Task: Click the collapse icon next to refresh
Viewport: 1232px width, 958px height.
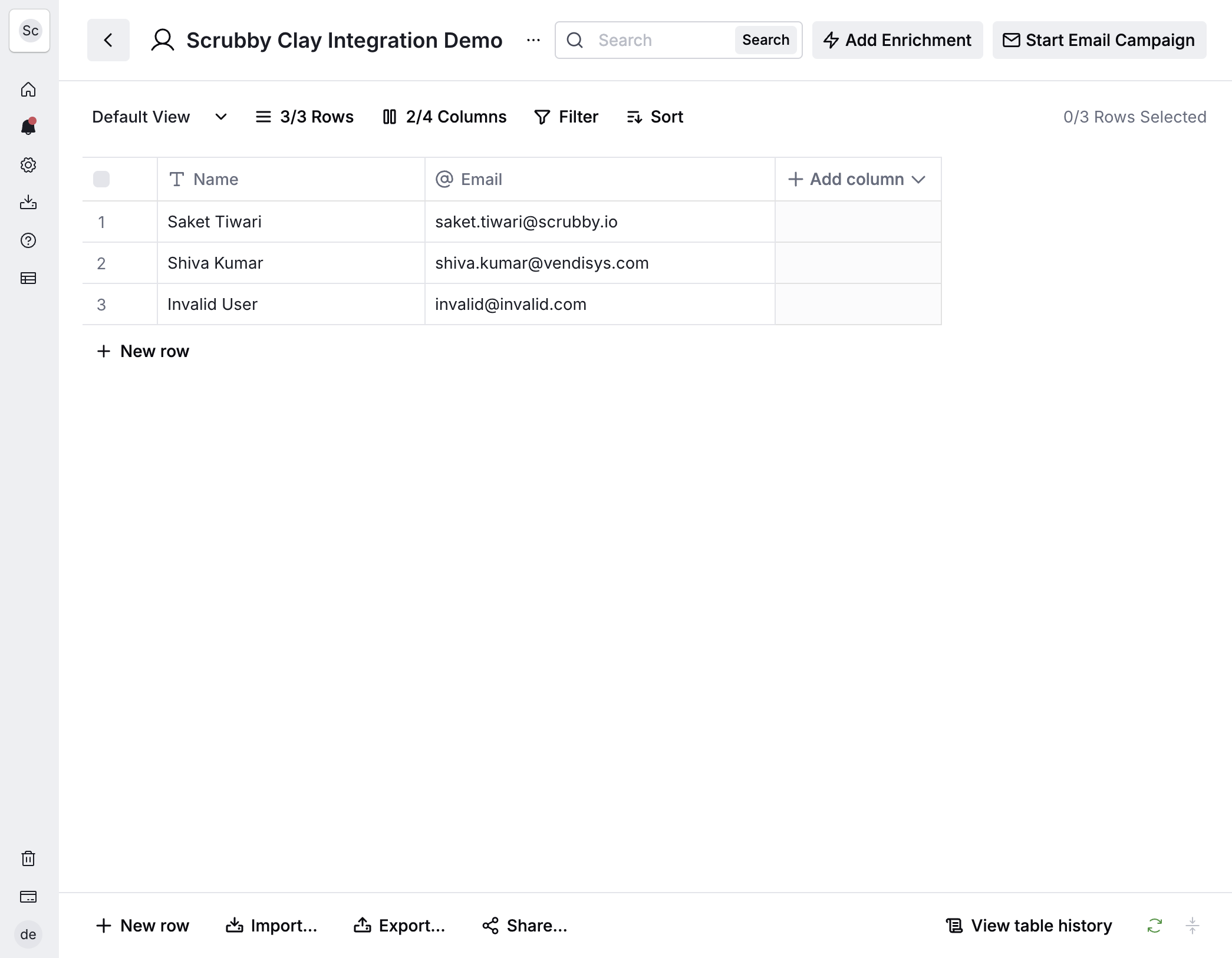Action: point(1193,926)
